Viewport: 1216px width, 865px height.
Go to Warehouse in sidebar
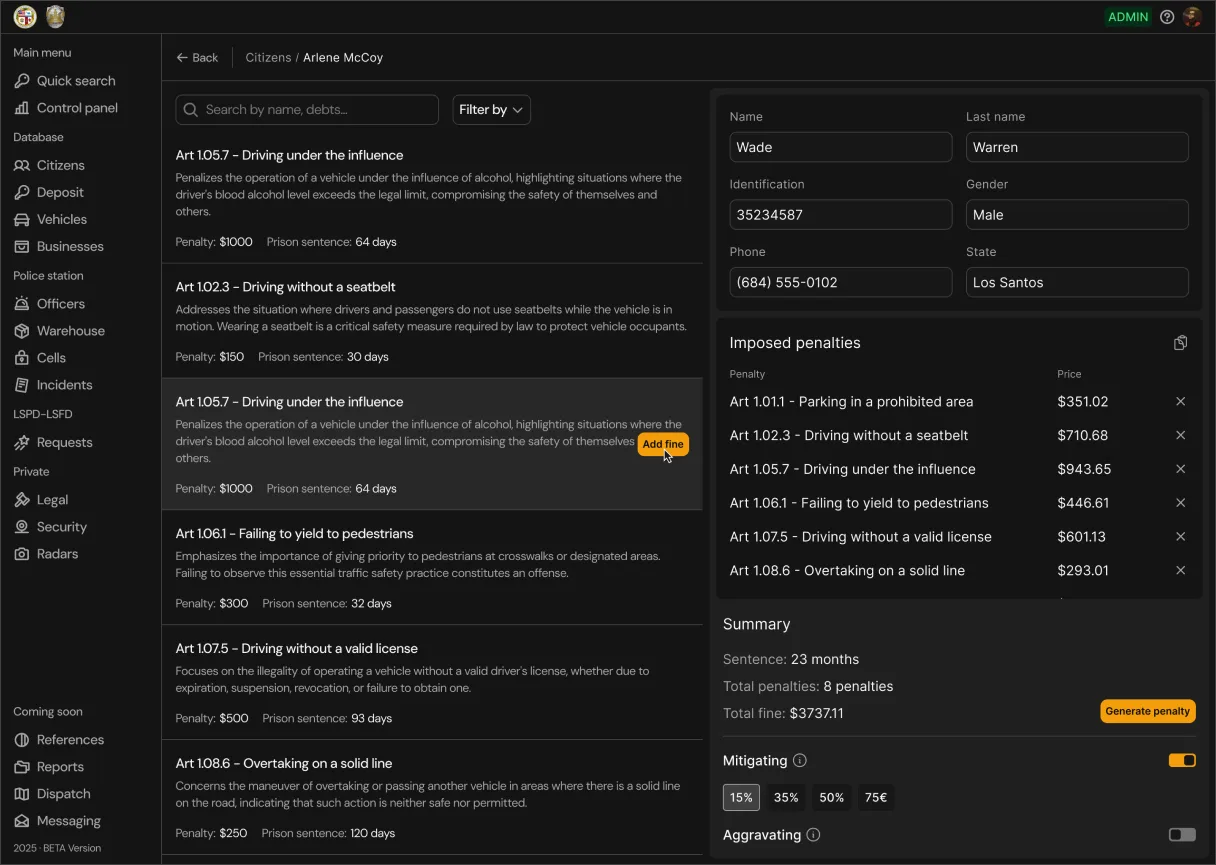click(59, 331)
